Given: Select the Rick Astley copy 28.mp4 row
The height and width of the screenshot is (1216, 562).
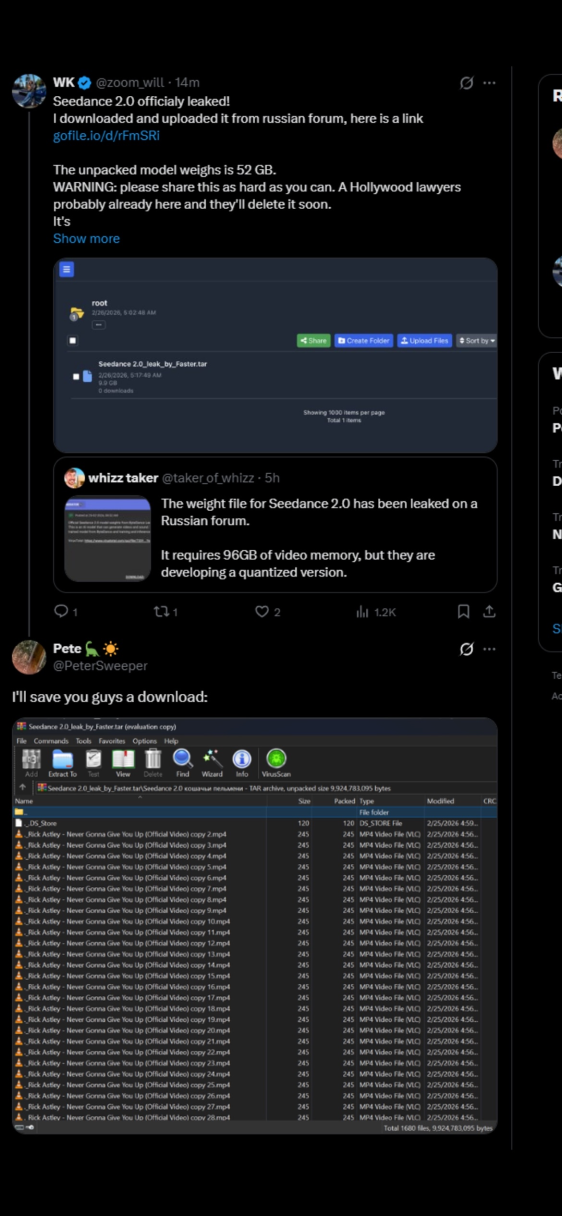Looking at the screenshot, I should 255,1116.
